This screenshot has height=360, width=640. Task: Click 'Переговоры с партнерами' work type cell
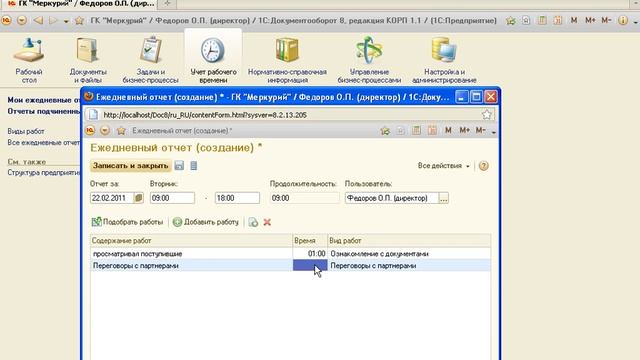point(409,265)
